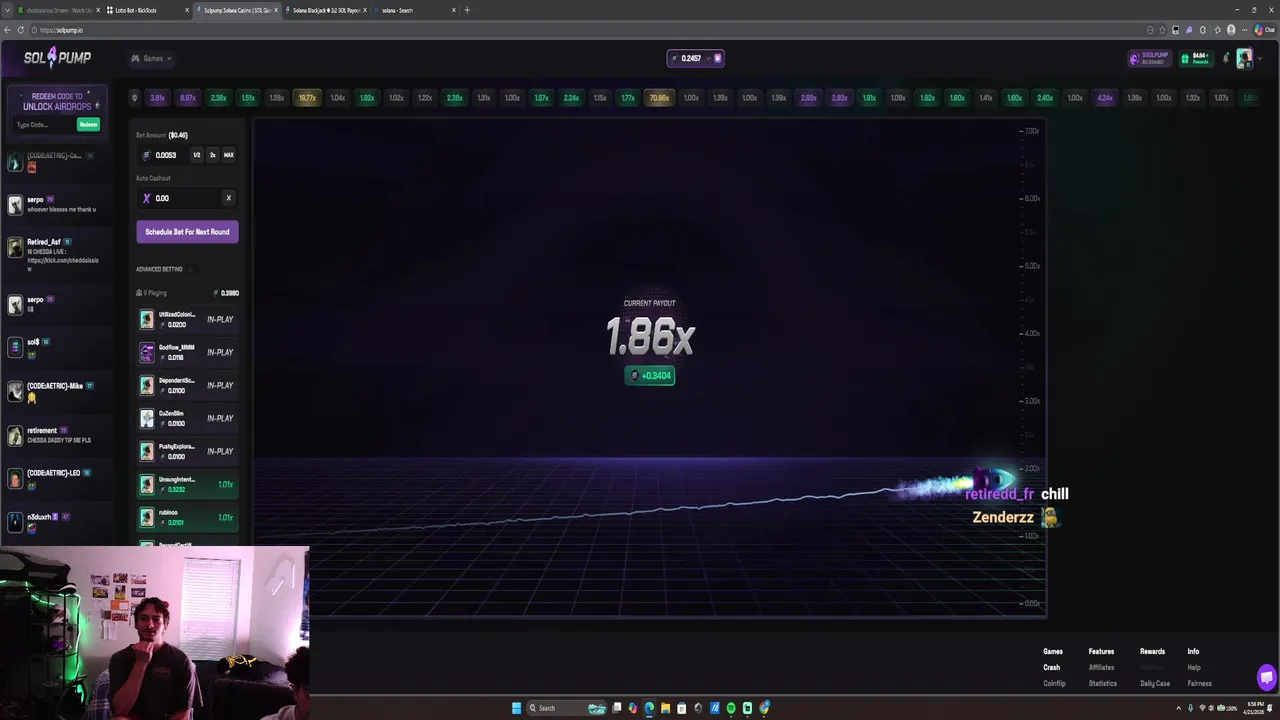This screenshot has height=720, width=1280.
Task: Click the rubinos player row
Action: coord(187,517)
